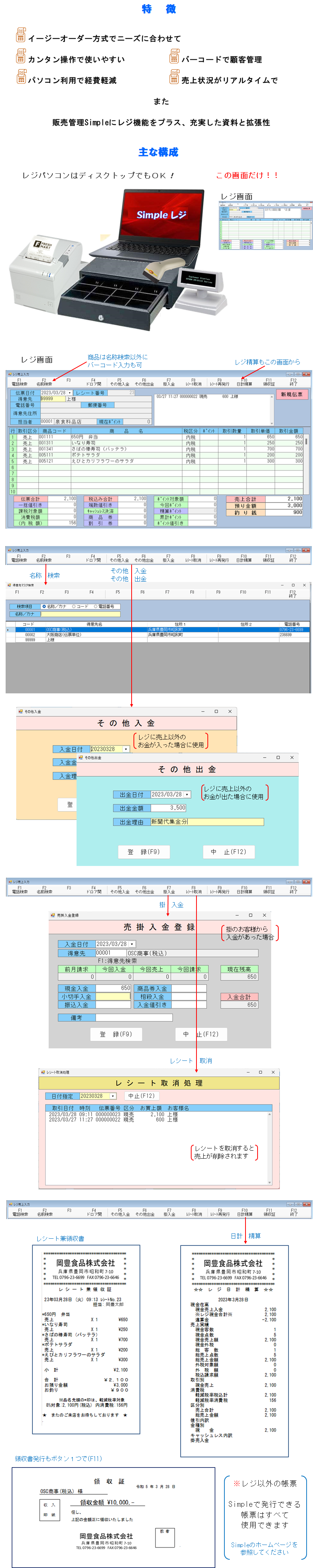Open the 入金日付 dropdown in その他入金 window

pyautogui.click(x=126, y=749)
